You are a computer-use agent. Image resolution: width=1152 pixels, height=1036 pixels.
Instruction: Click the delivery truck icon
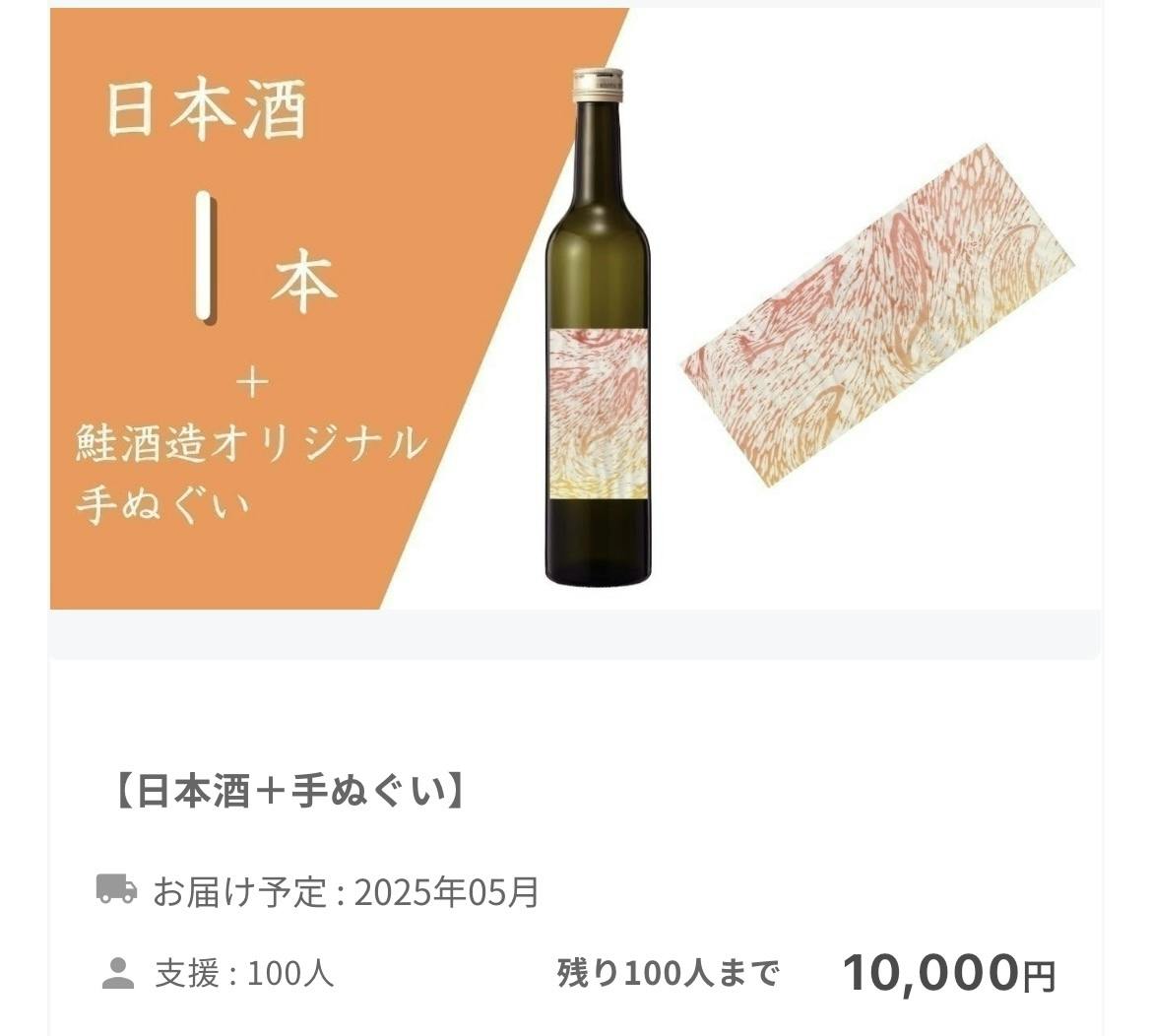(x=117, y=888)
